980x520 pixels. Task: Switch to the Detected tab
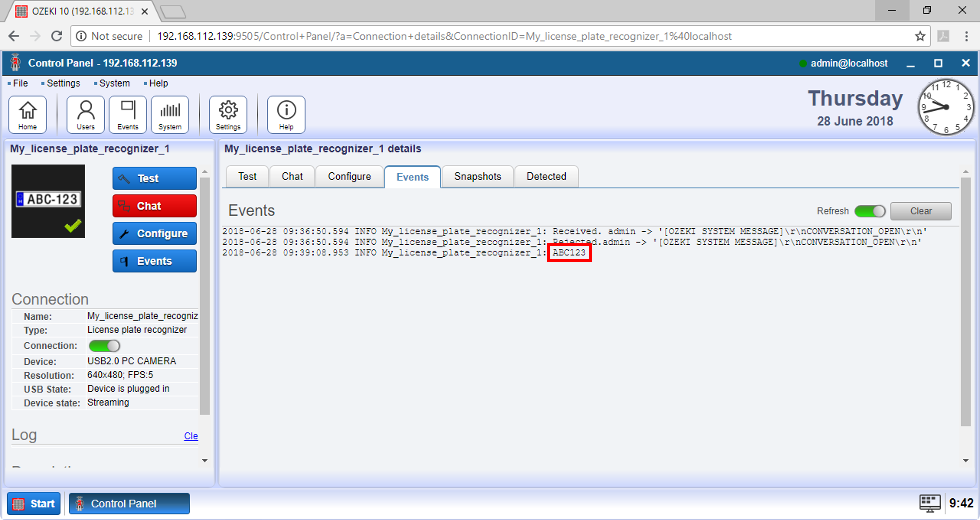546,176
